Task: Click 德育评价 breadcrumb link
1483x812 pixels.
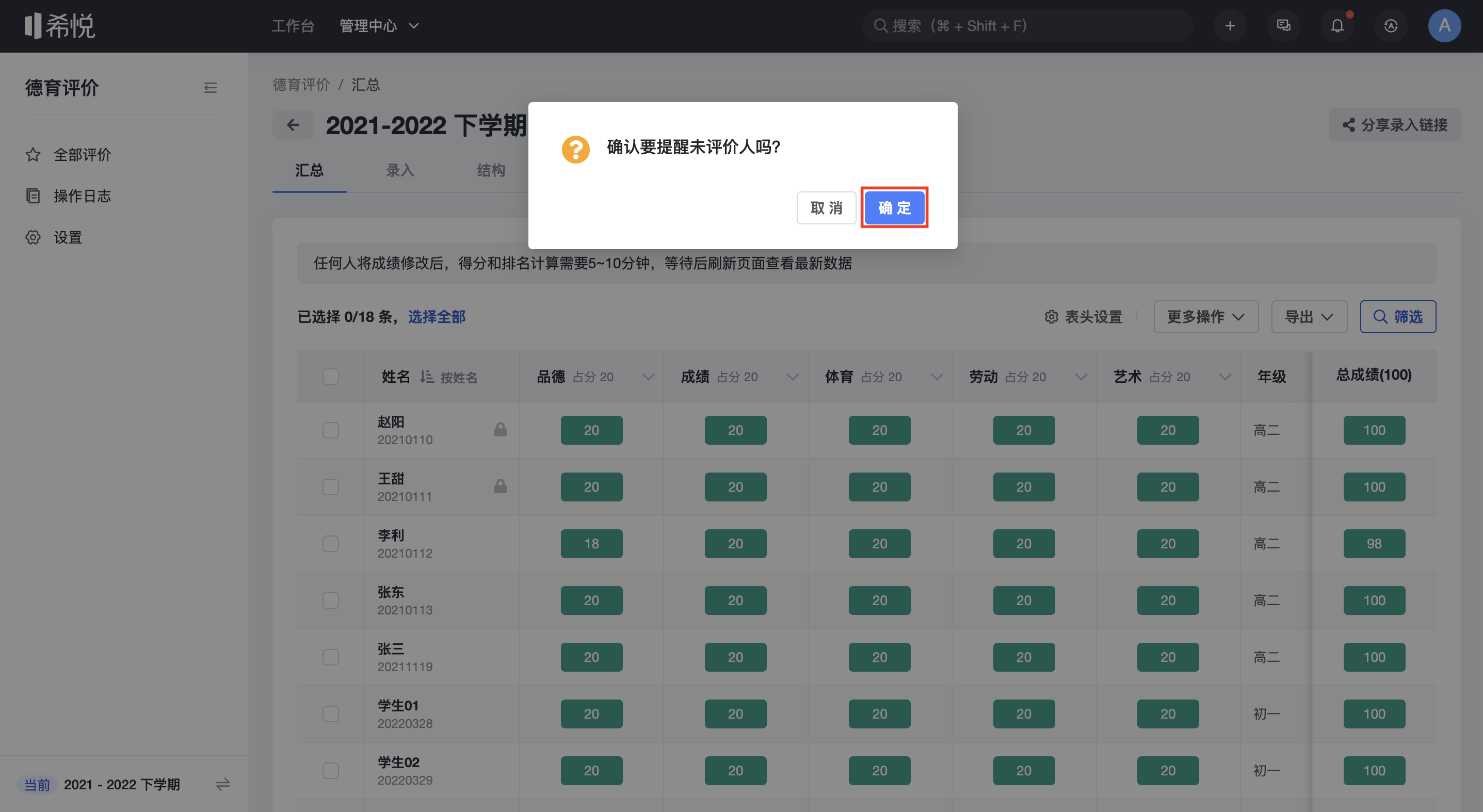Action: [301, 85]
